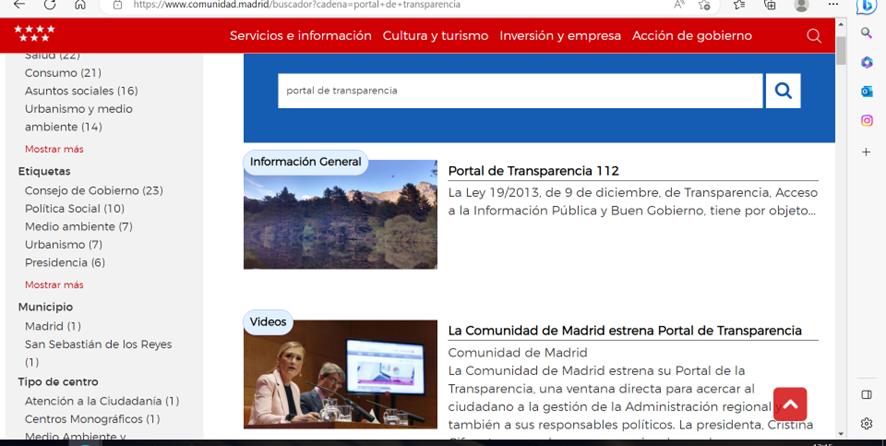Click the browser address bar URL
This screenshot has height=446, width=886.
coord(297,5)
